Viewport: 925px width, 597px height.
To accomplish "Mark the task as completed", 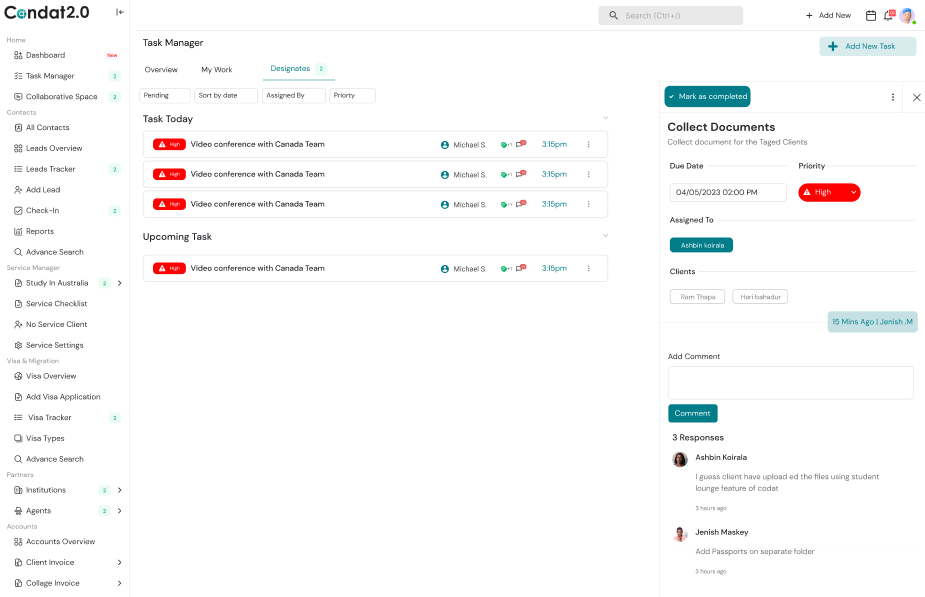I will 707,97.
